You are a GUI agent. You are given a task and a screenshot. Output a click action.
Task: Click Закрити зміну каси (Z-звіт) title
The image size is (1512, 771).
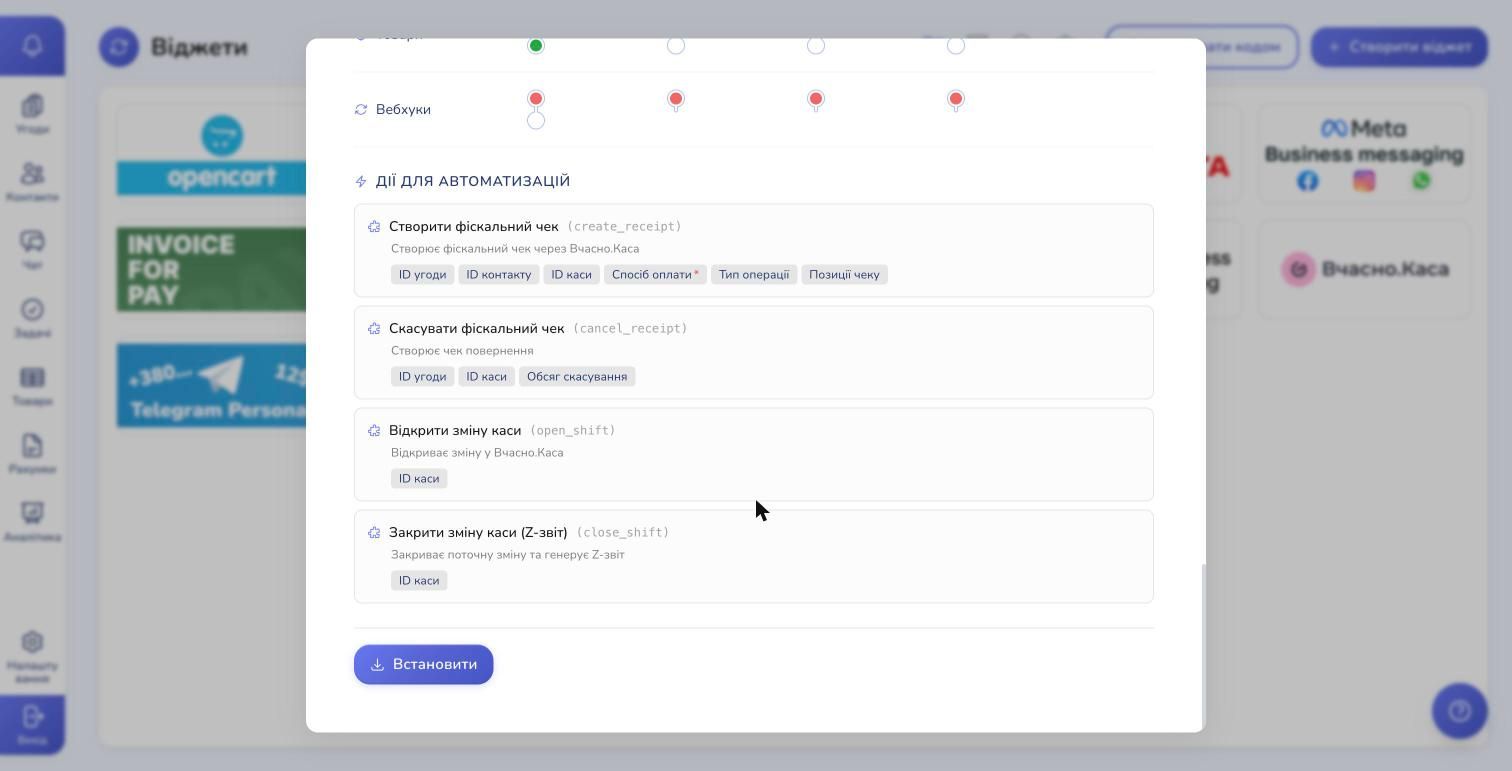[x=478, y=533]
